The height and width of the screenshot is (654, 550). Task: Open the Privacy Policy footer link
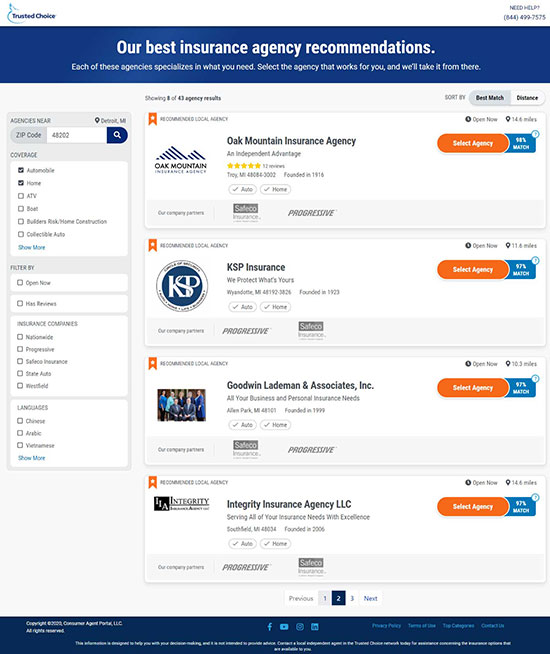coord(387,626)
